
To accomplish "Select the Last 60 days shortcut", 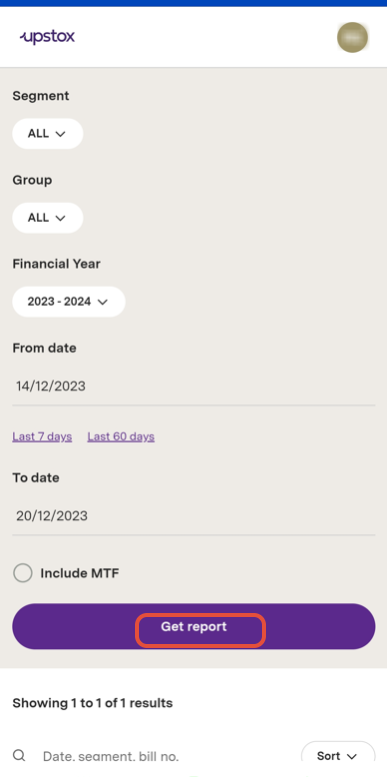I will pos(121,437).
